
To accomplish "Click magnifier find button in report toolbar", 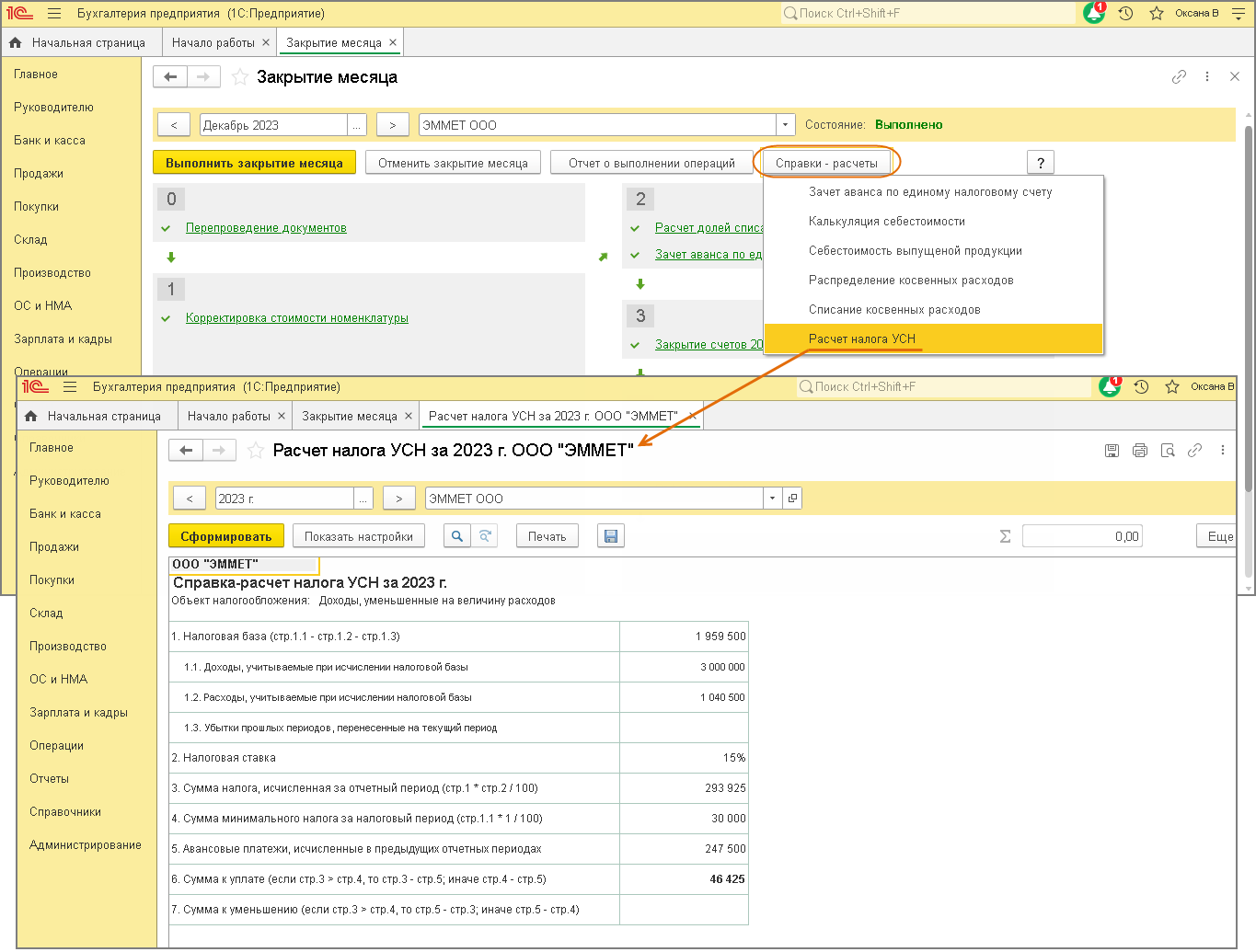I will click(x=457, y=536).
